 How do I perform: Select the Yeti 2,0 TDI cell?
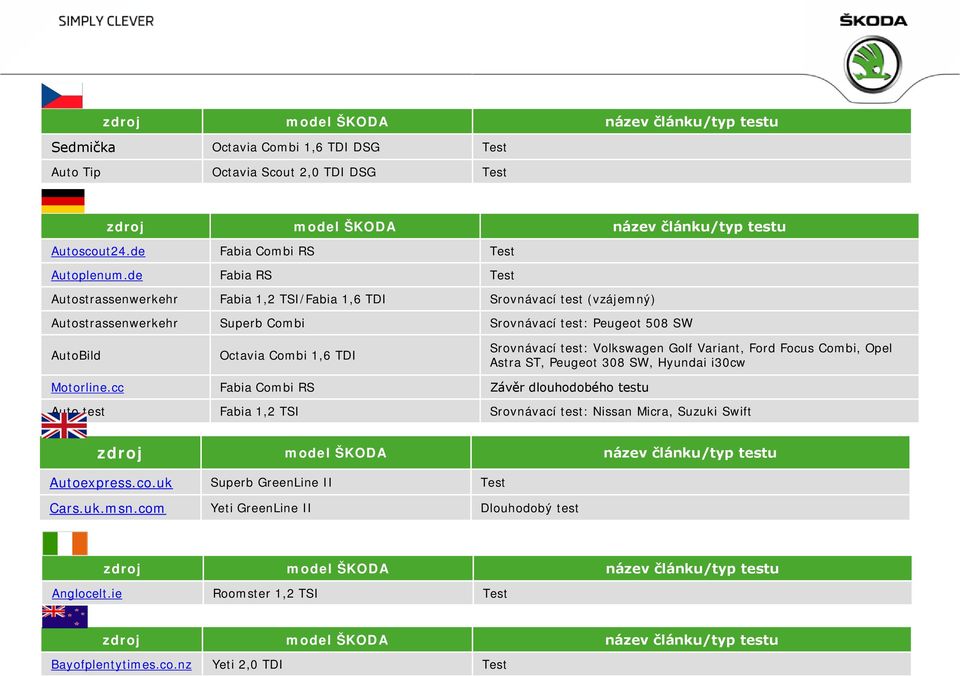[x=337, y=664]
